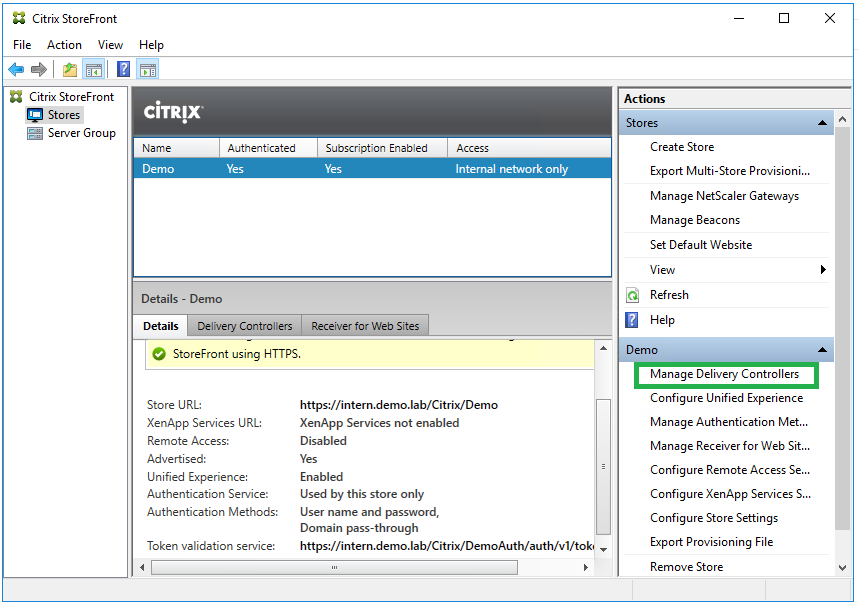
Task: Click the details pane horizontal scrollbar
Action: (x=334, y=567)
